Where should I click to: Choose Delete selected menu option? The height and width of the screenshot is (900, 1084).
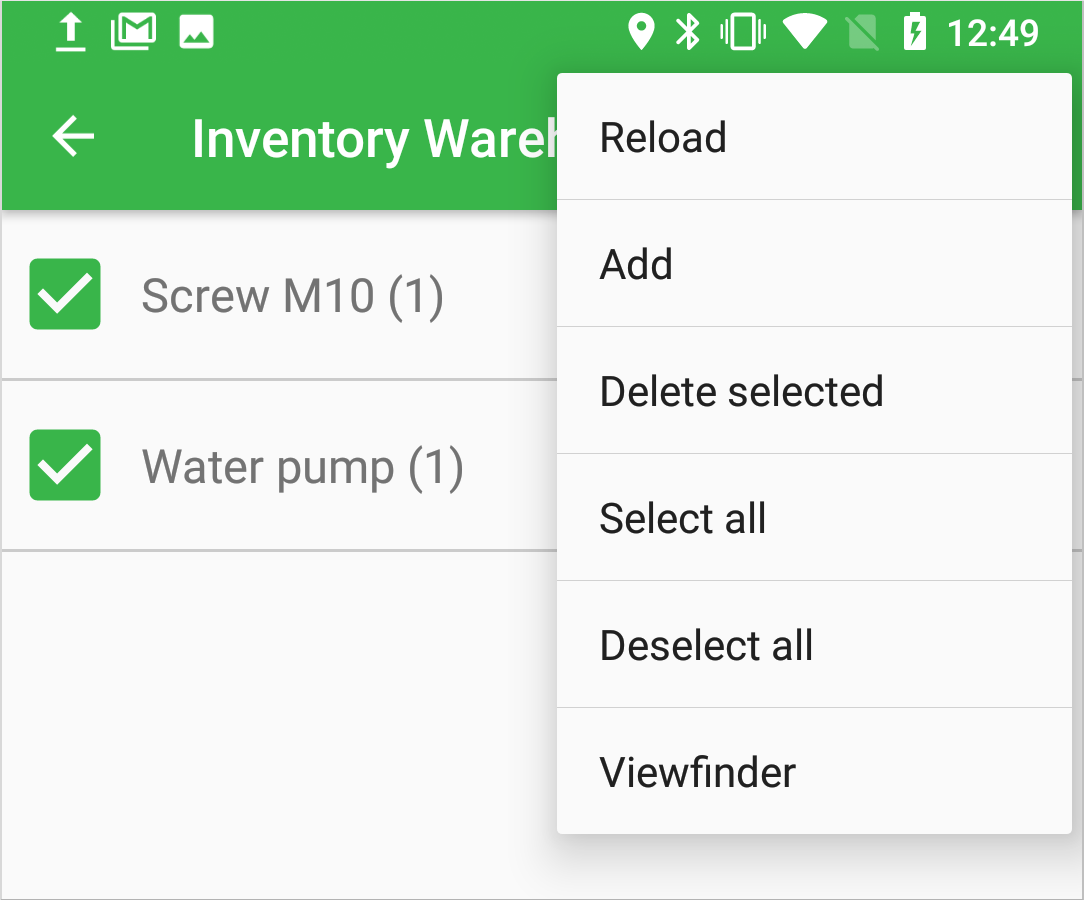pos(741,392)
